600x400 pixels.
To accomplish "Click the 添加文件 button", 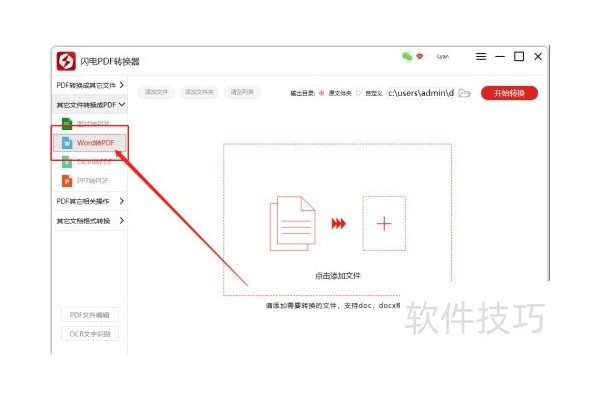I will (x=156, y=92).
